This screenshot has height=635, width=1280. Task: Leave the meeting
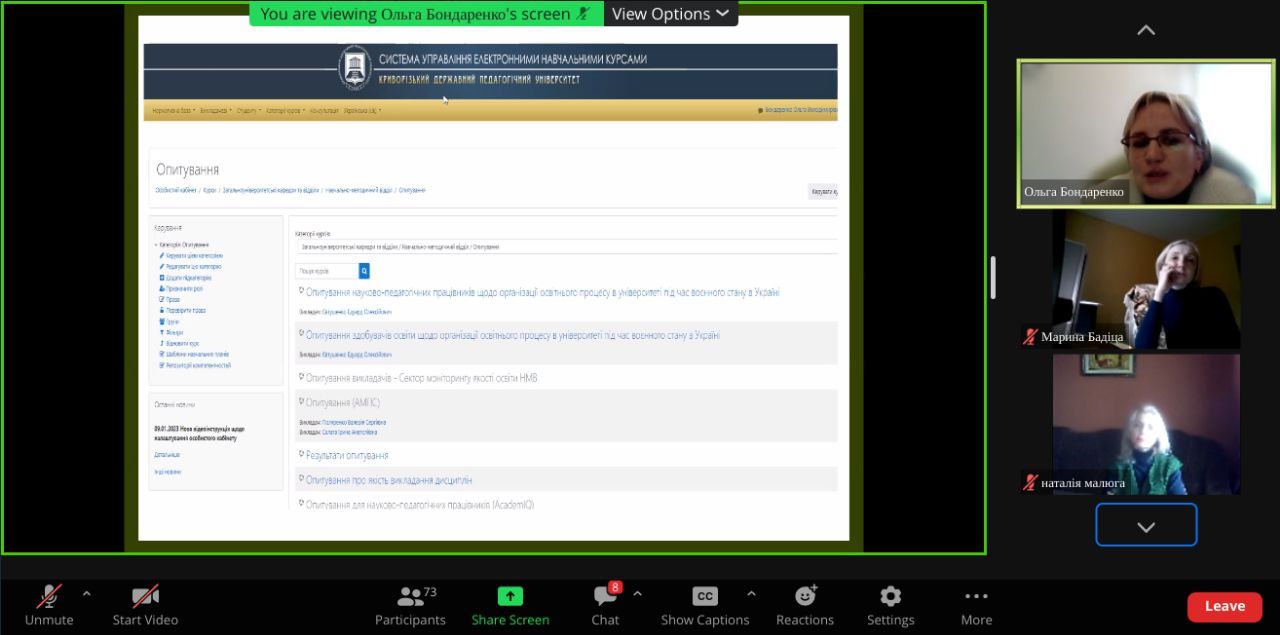point(1224,606)
